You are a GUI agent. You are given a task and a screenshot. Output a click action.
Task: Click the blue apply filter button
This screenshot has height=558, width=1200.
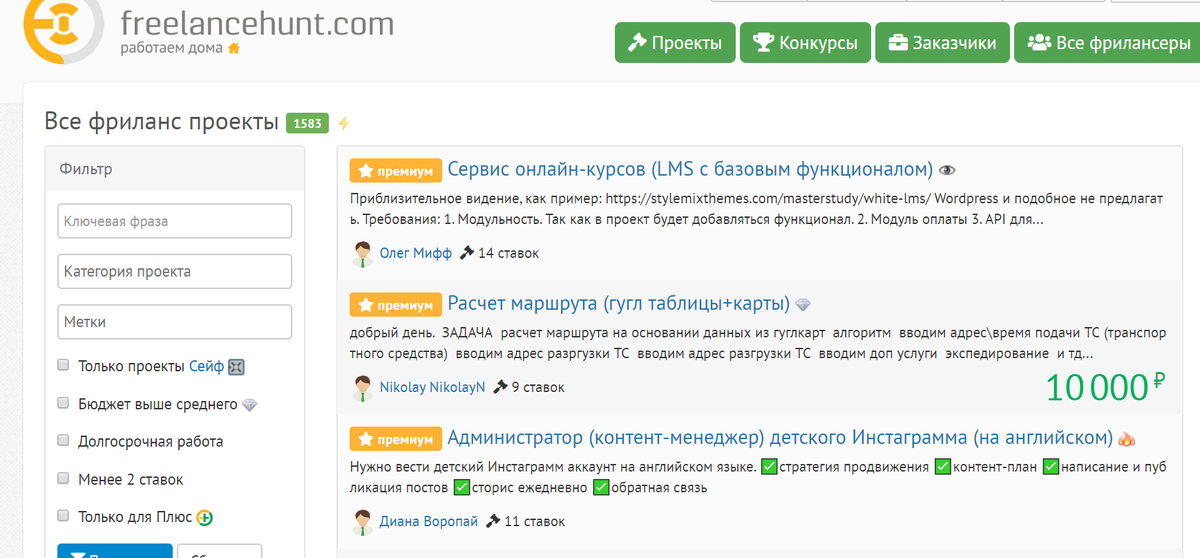(x=115, y=551)
